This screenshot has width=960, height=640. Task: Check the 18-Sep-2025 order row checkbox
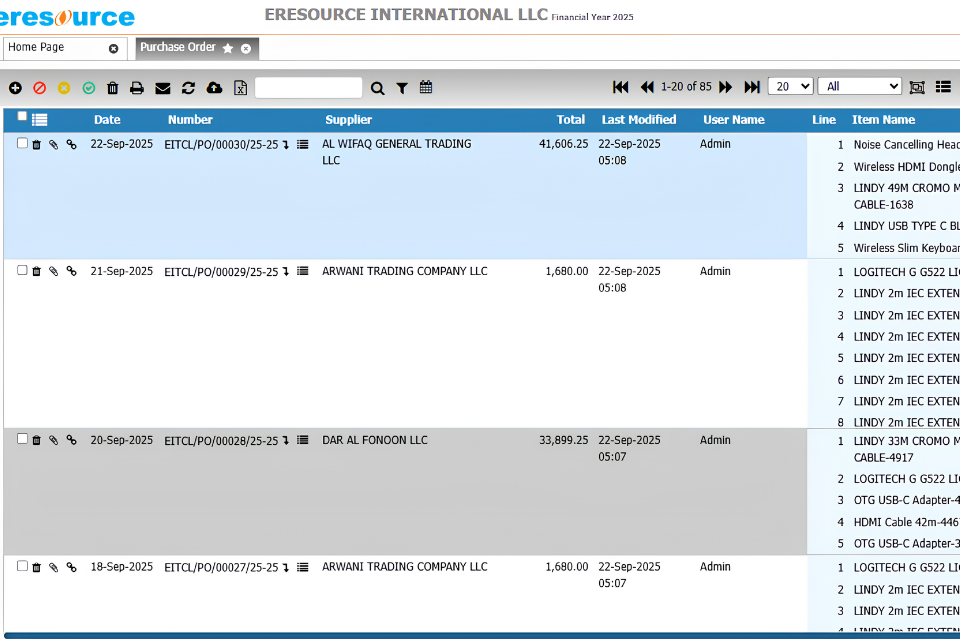22,566
